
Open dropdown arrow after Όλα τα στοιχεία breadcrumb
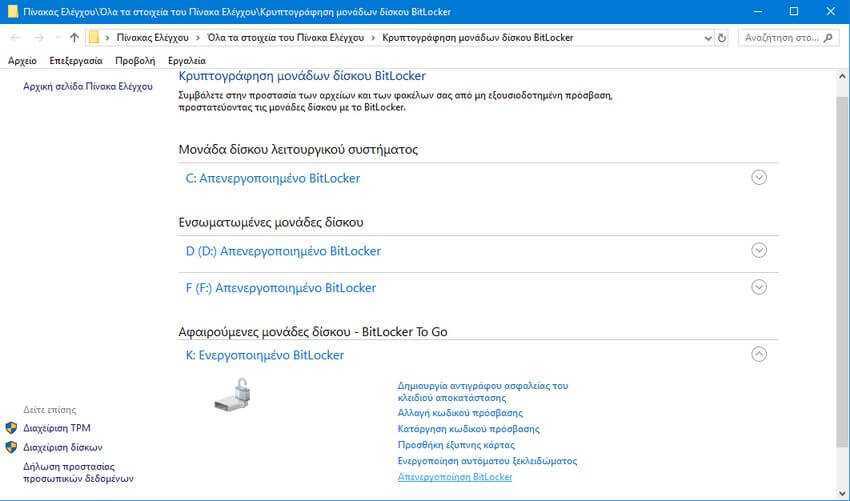click(373, 37)
